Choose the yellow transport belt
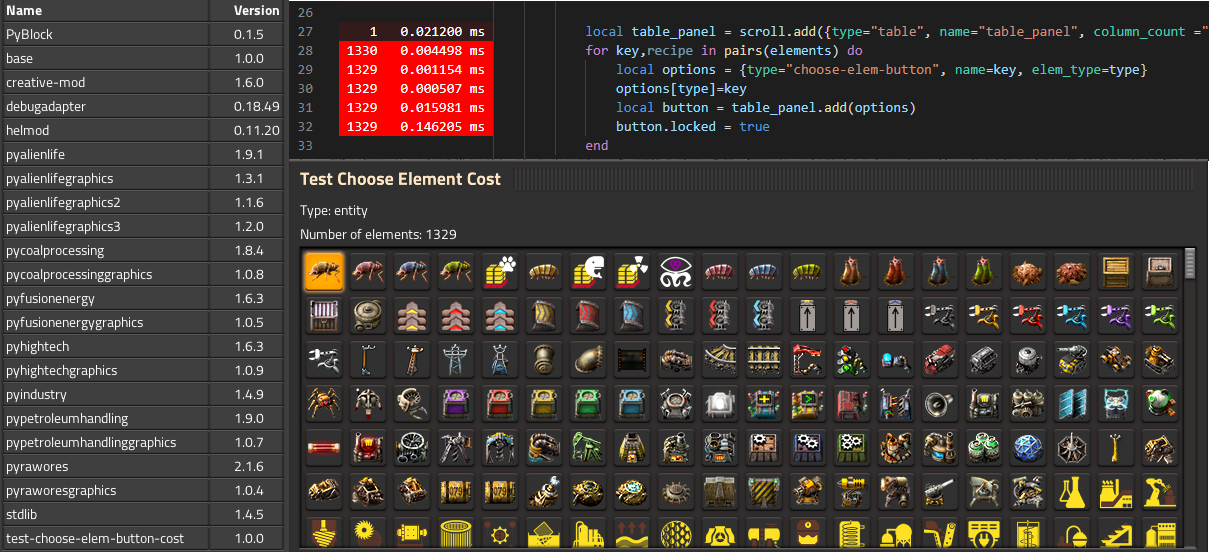This screenshot has width=1209, height=552. pyautogui.click(x=411, y=314)
